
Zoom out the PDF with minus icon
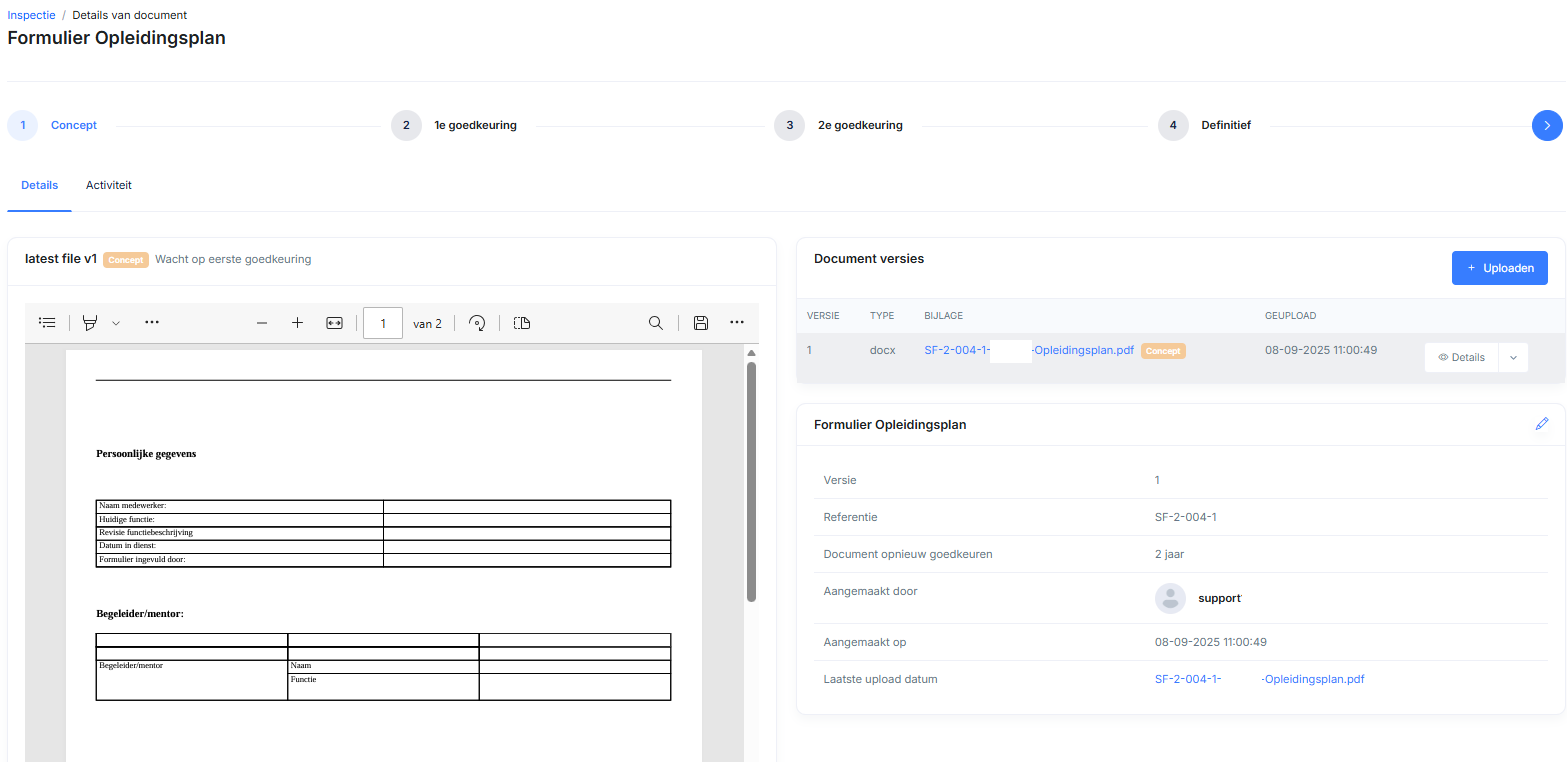(x=262, y=323)
